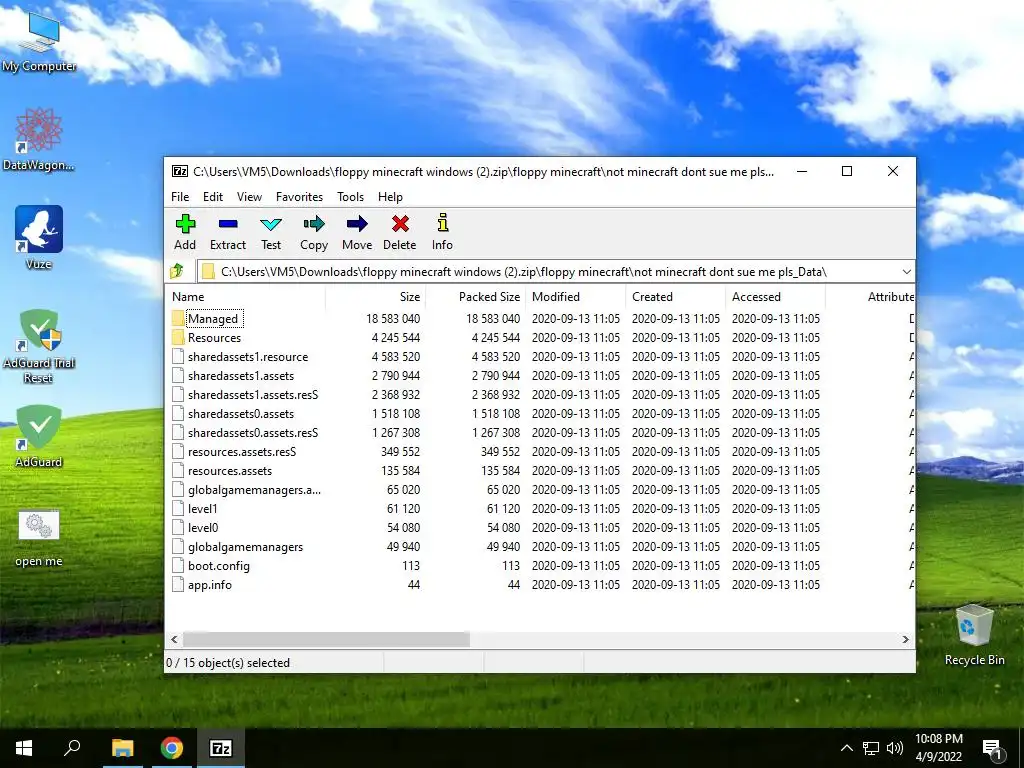Screen dimensions: 1024x768
Task: Open the Edit menu
Action: click(213, 197)
